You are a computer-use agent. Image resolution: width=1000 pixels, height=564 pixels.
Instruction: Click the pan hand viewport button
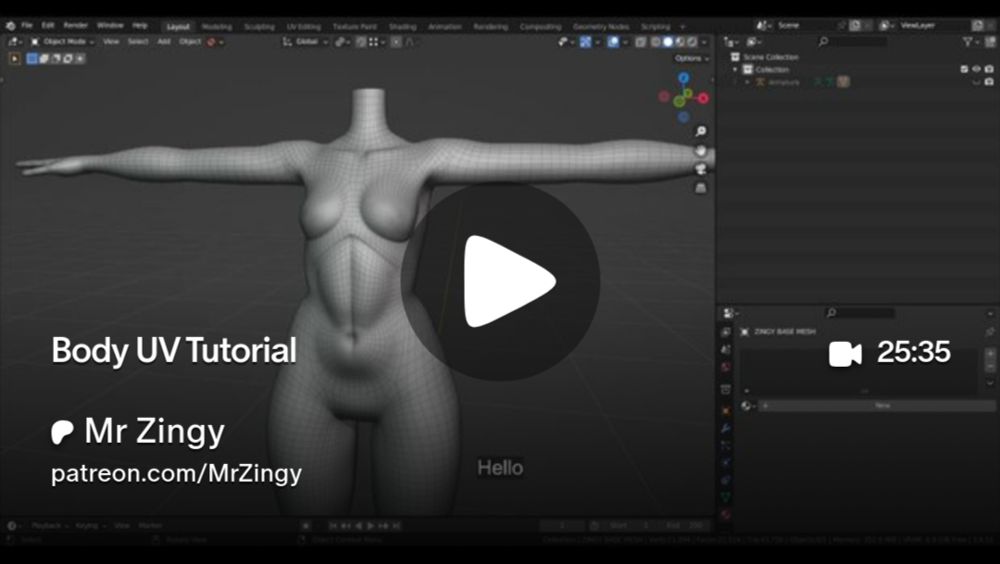[x=701, y=151]
